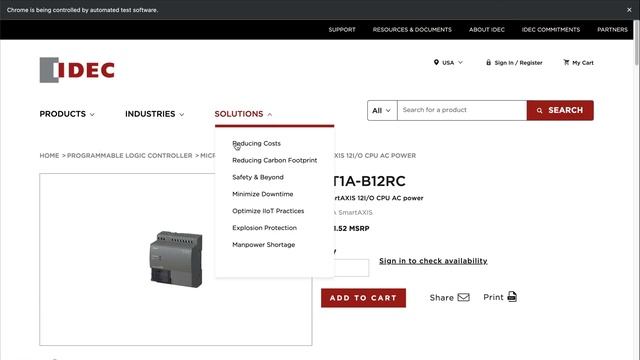Screen dimensions: 640x360
Task: Click Sign in to check availability link
Action: (433, 261)
